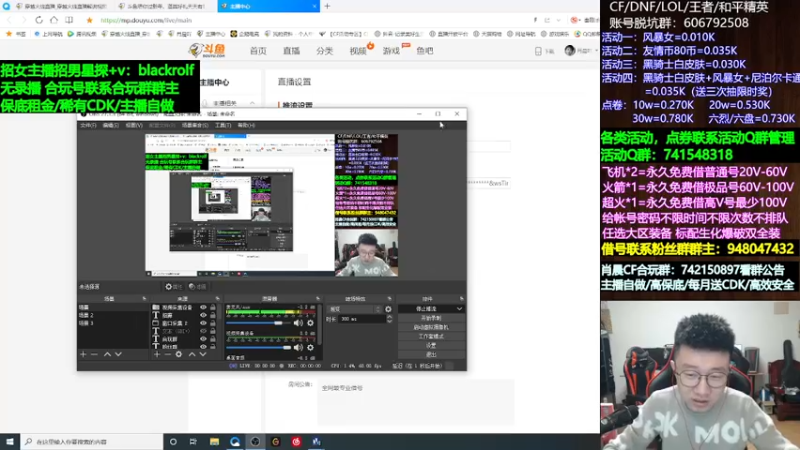Image resolution: width=800 pixels, height=450 pixels.
Task: Adjust the first mixer channel volume slider
Action: 258,323
